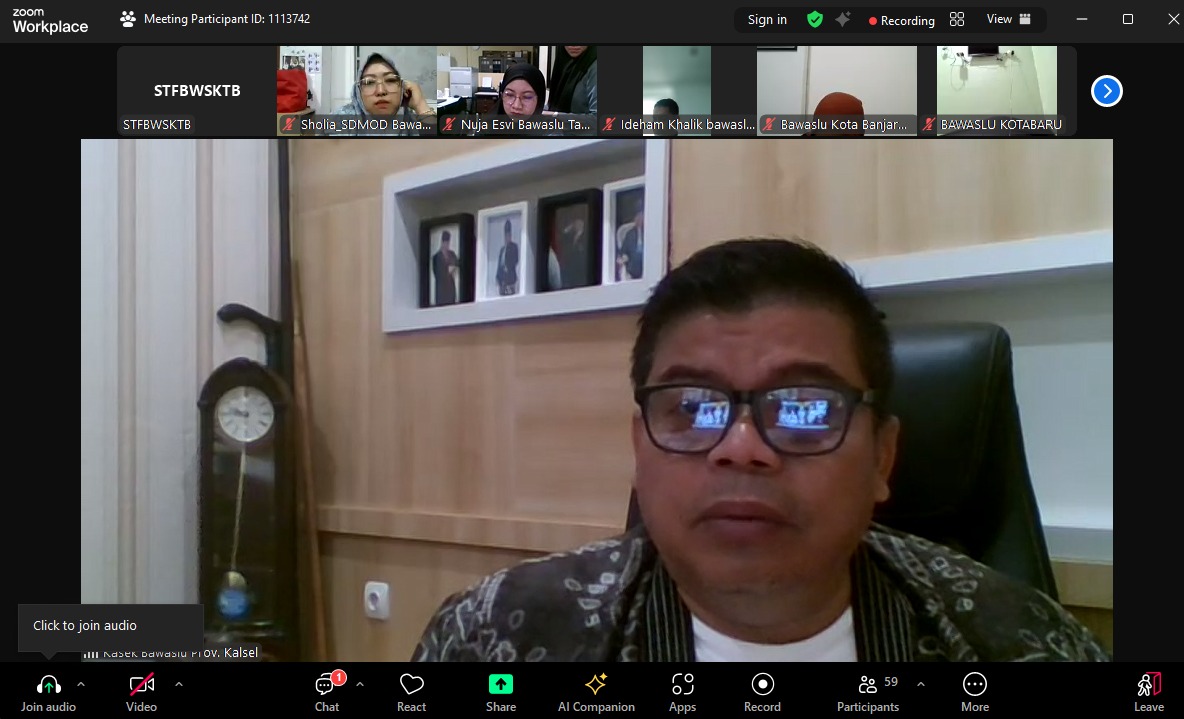Click the participant count 59

click(x=891, y=682)
